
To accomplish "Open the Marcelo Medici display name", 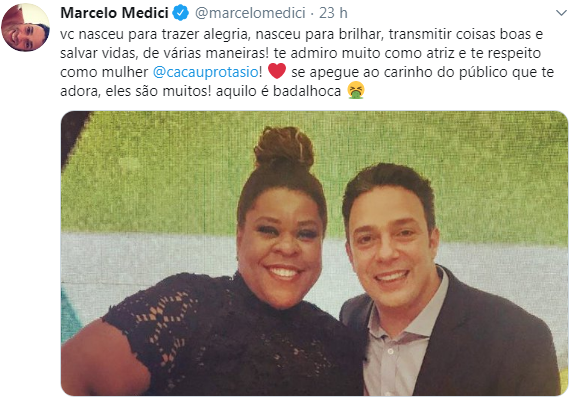I will click(115, 13).
